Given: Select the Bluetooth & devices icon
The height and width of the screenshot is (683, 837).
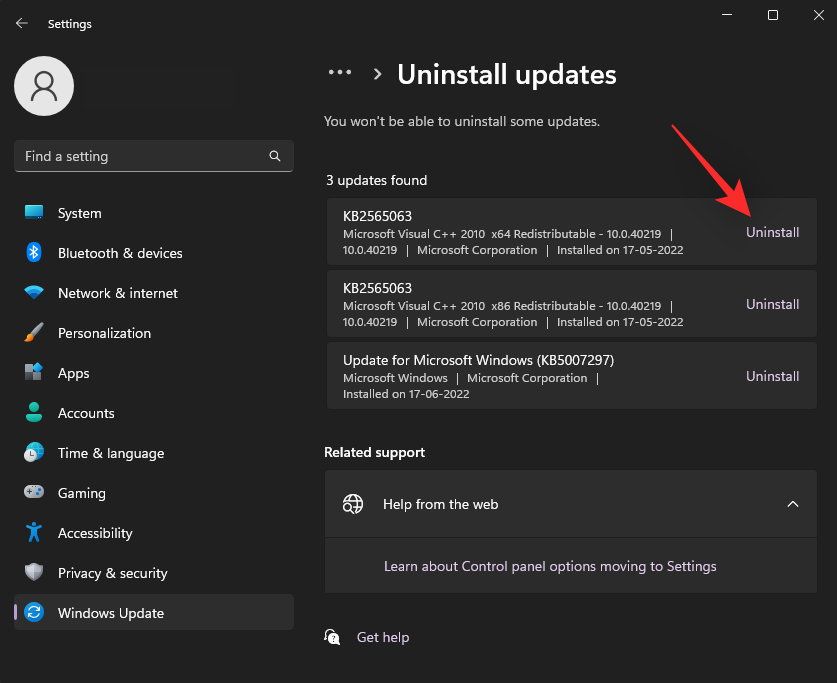Looking at the screenshot, I should [33, 253].
